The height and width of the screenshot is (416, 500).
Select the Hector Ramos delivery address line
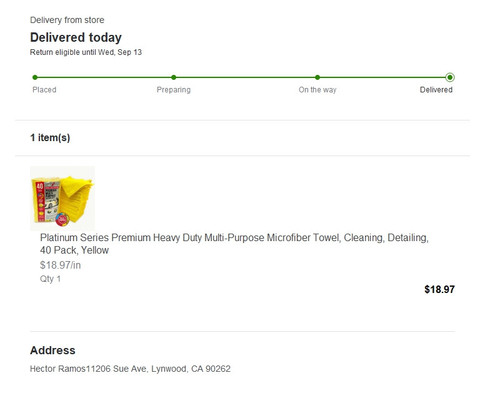130,369
